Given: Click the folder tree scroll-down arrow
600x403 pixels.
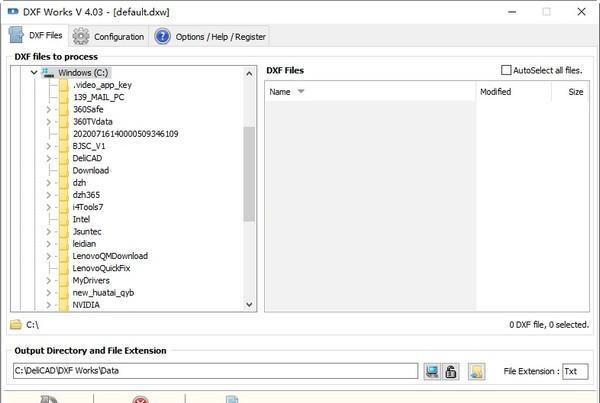Looking at the screenshot, I should coord(249,305).
